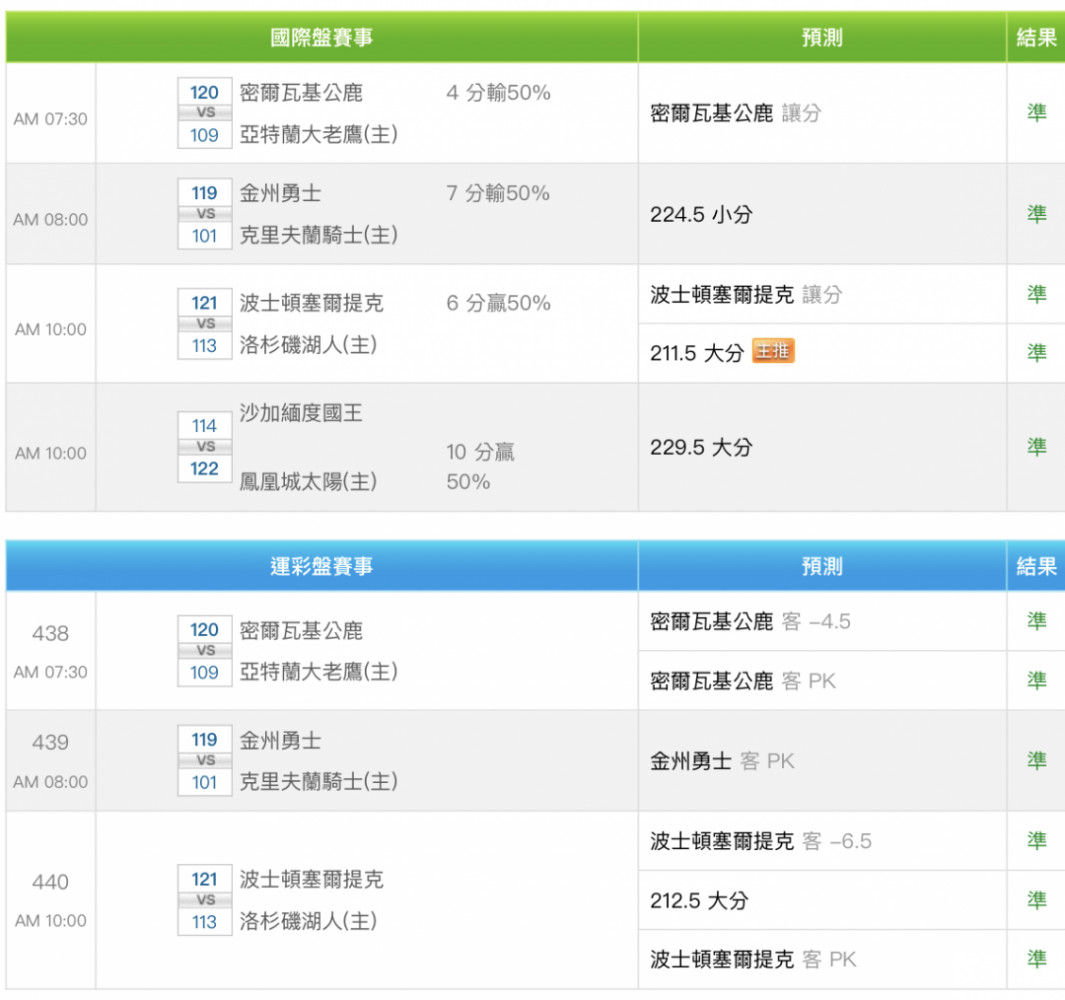Click the prediction 波士頓塞爾提克 客 PK
This screenshot has height=1000, width=1065.
coord(753,959)
